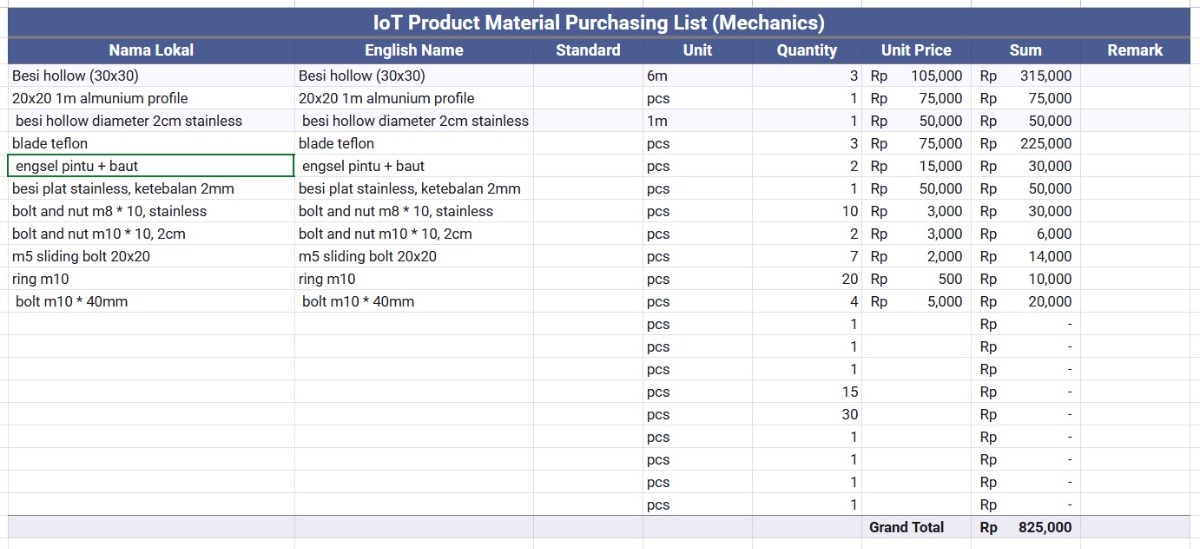Screen dimensions: 1200x549
Task: Select English Name cell Besi hollow (30x30)
Action: pyautogui.click(x=414, y=76)
